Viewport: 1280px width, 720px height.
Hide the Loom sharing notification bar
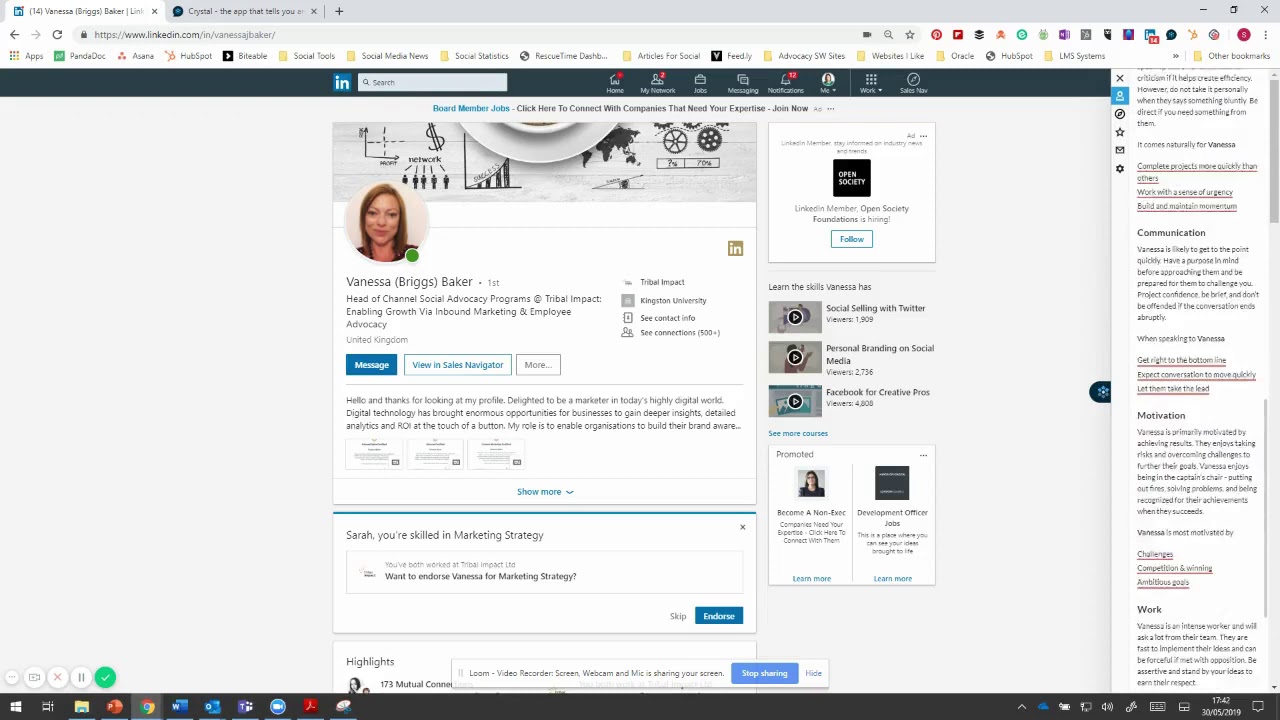pos(813,673)
